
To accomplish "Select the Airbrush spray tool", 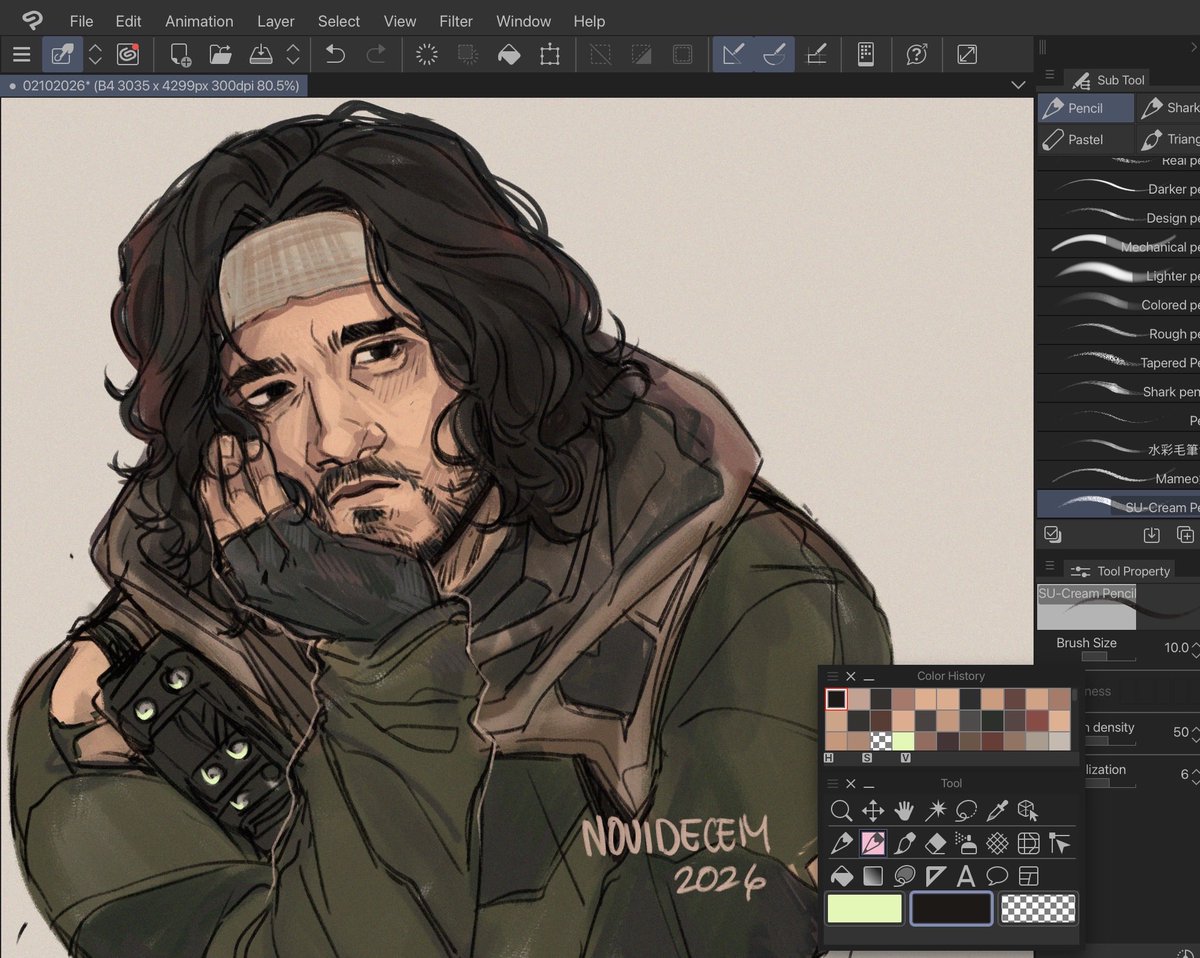I will click(966, 844).
